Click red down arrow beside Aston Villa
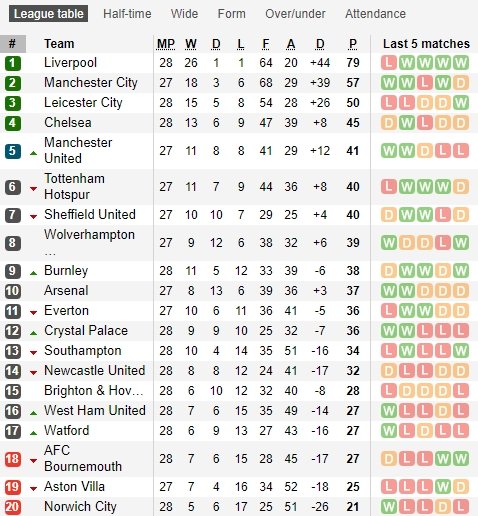The height and width of the screenshot is (516, 478). point(33,489)
